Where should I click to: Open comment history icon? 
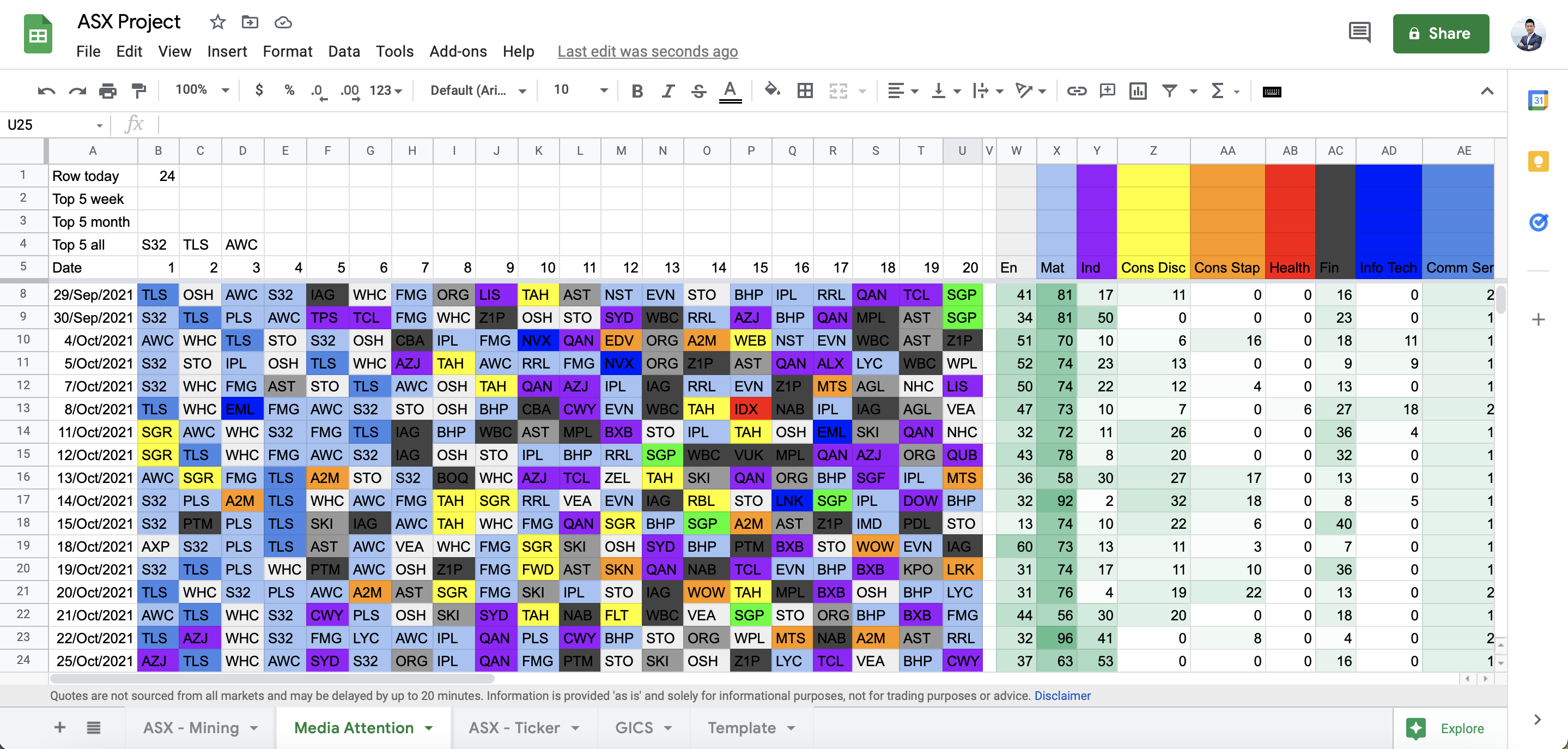point(1359,33)
